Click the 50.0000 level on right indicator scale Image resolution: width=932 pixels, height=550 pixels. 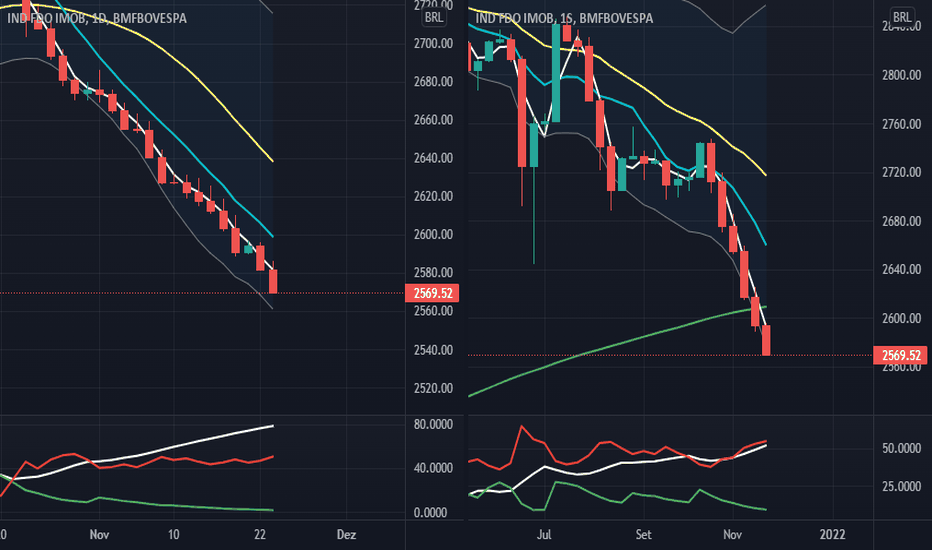(x=899, y=449)
